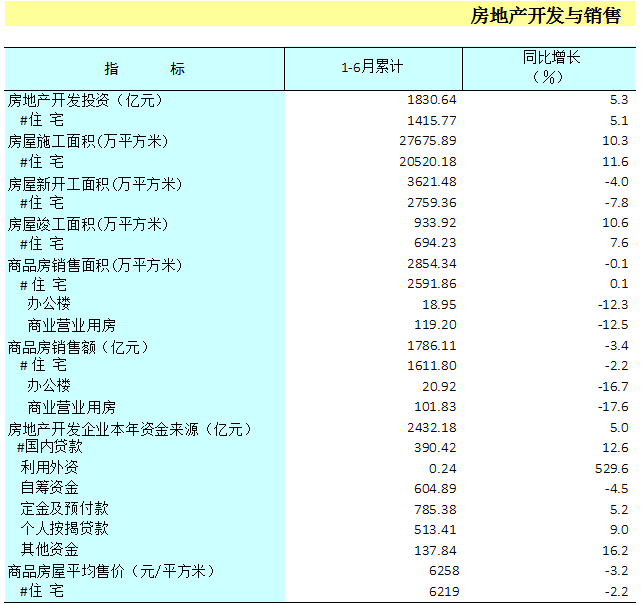
Task: Click the 1-6月累计 column header
Action: 372,67
